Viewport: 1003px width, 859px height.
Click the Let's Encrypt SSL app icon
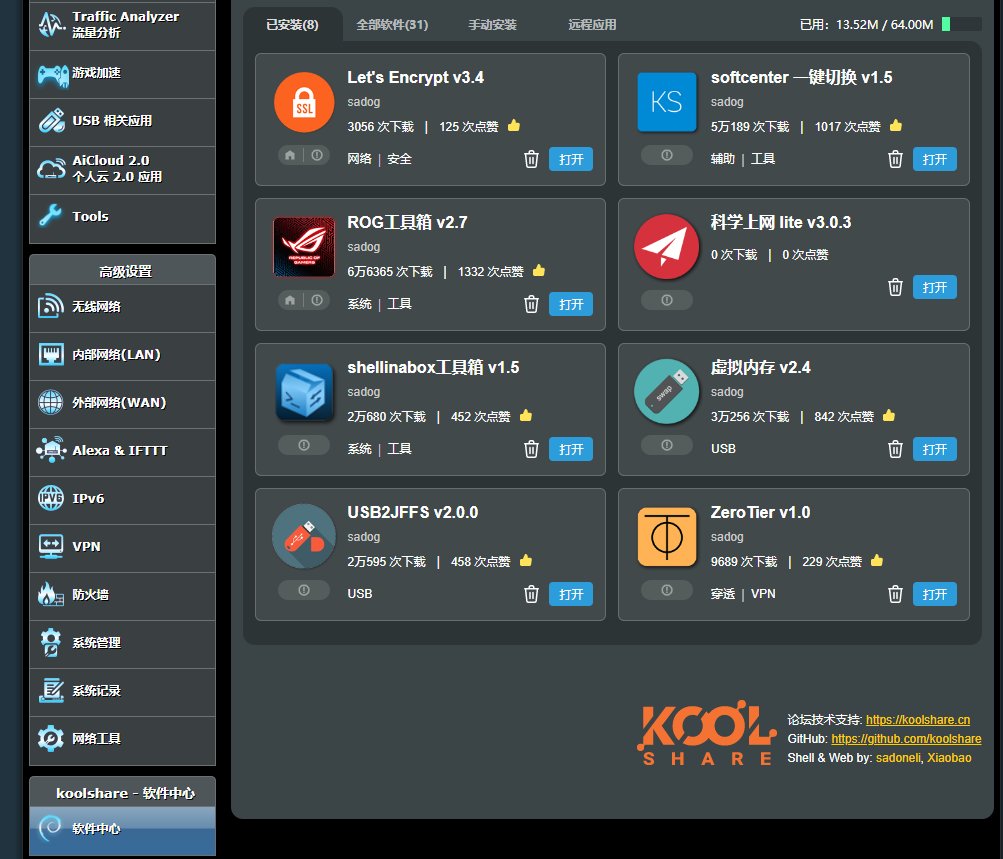(304, 102)
